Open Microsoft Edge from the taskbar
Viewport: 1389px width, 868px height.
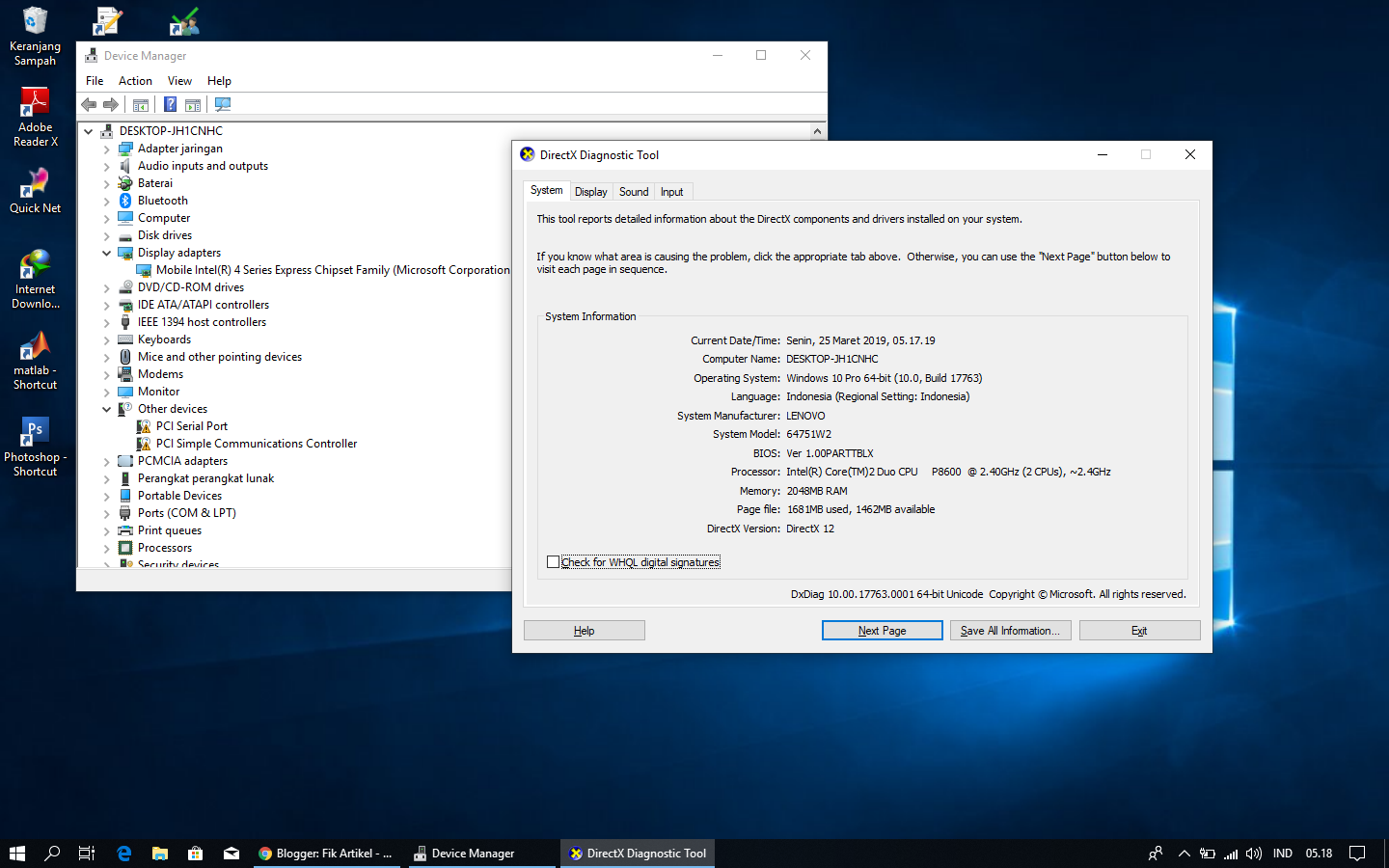click(x=123, y=853)
